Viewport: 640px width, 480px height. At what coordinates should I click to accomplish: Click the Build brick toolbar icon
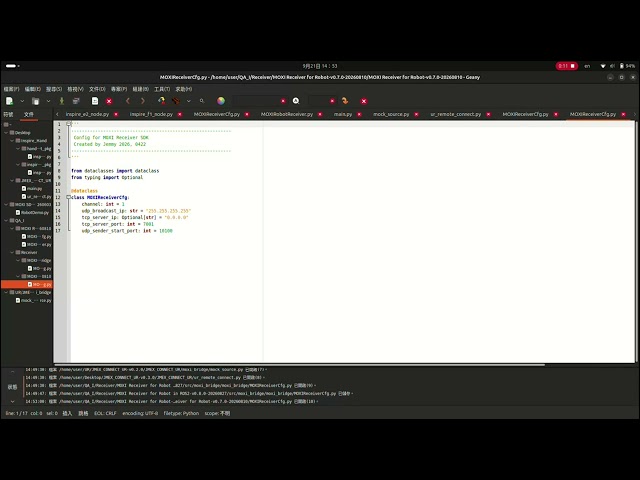click(176, 101)
